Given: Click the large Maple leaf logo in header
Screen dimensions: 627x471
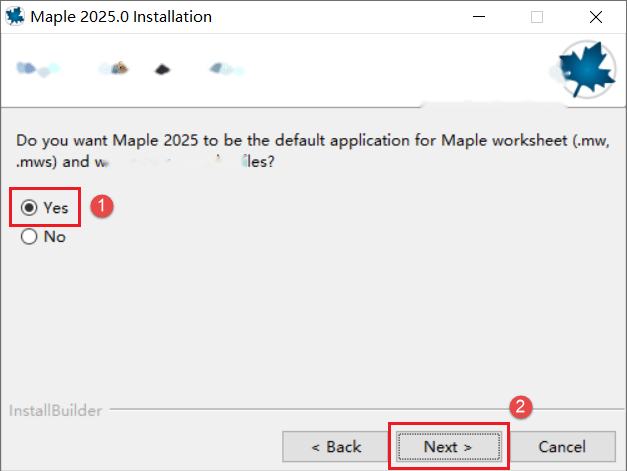Looking at the screenshot, I should (x=587, y=70).
